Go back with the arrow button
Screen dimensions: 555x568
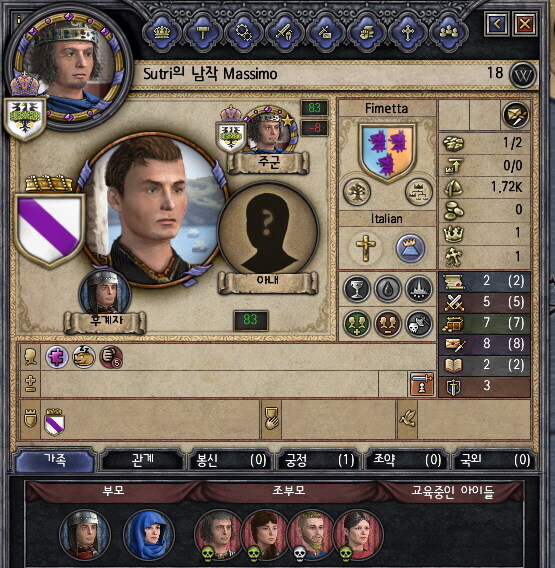click(497, 24)
